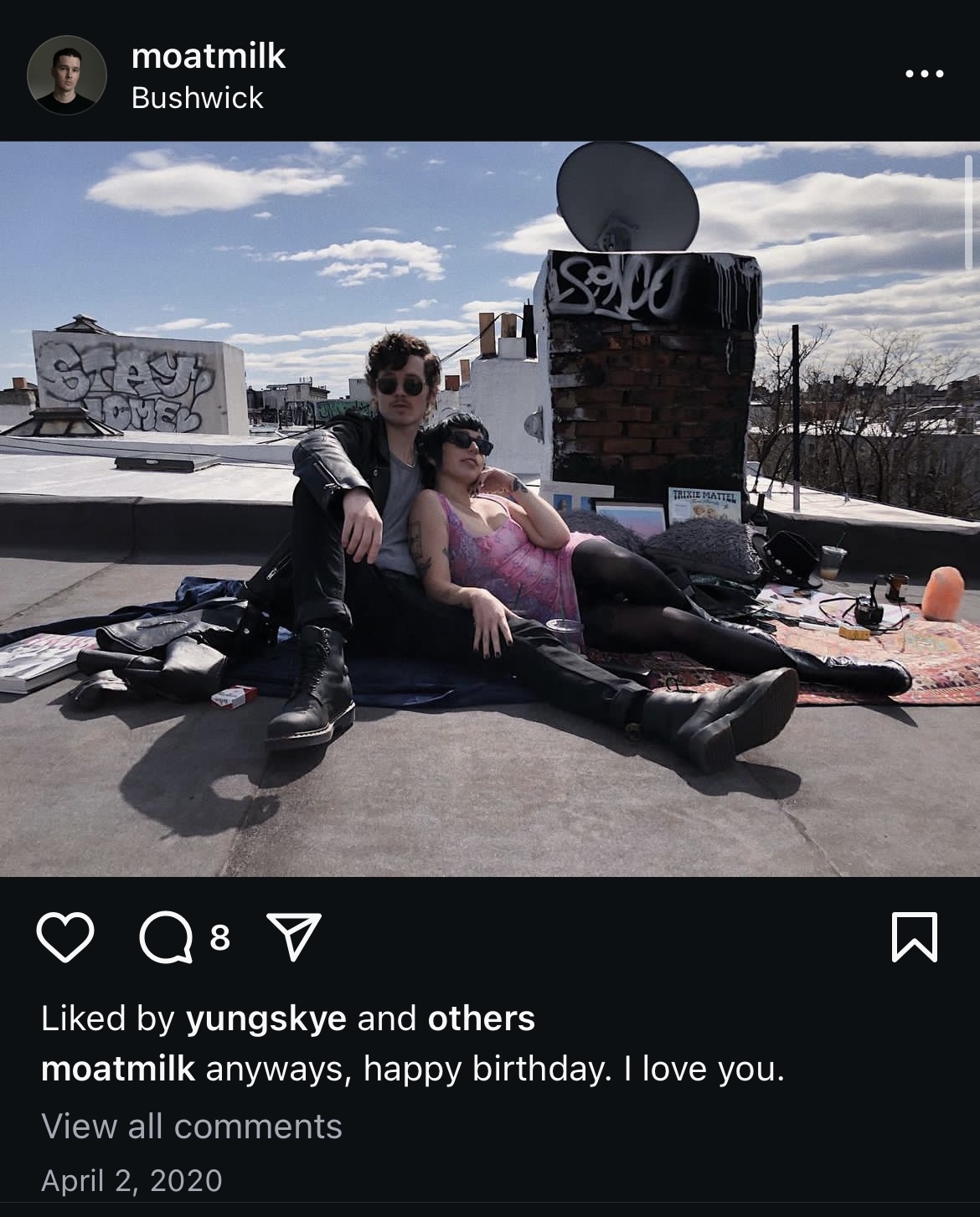This screenshot has height=1217, width=980.
Task: Like the post with the heart icon
Action: [x=66, y=938]
